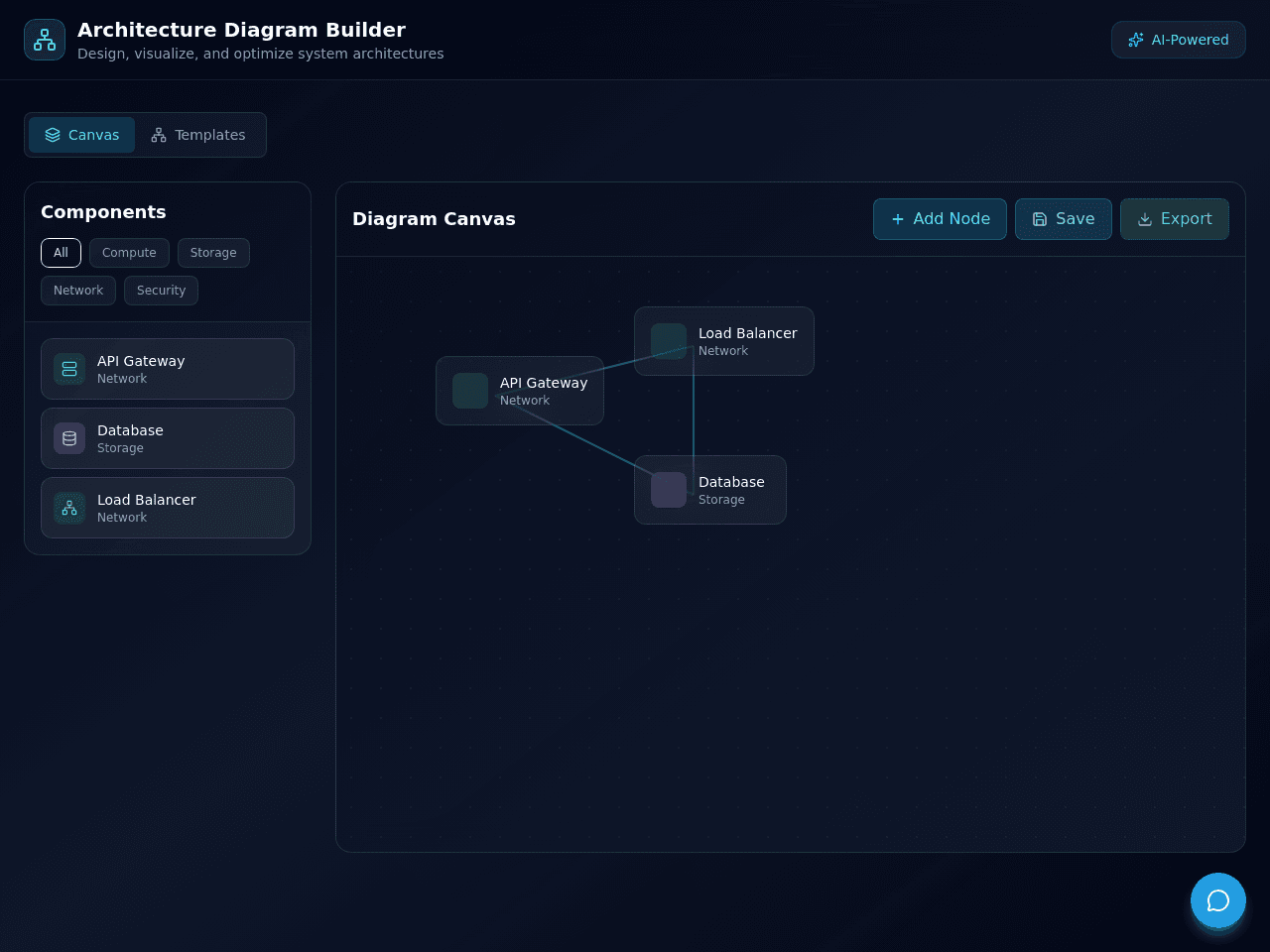Filter components by Compute
The height and width of the screenshot is (952, 1270).
pos(129,253)
